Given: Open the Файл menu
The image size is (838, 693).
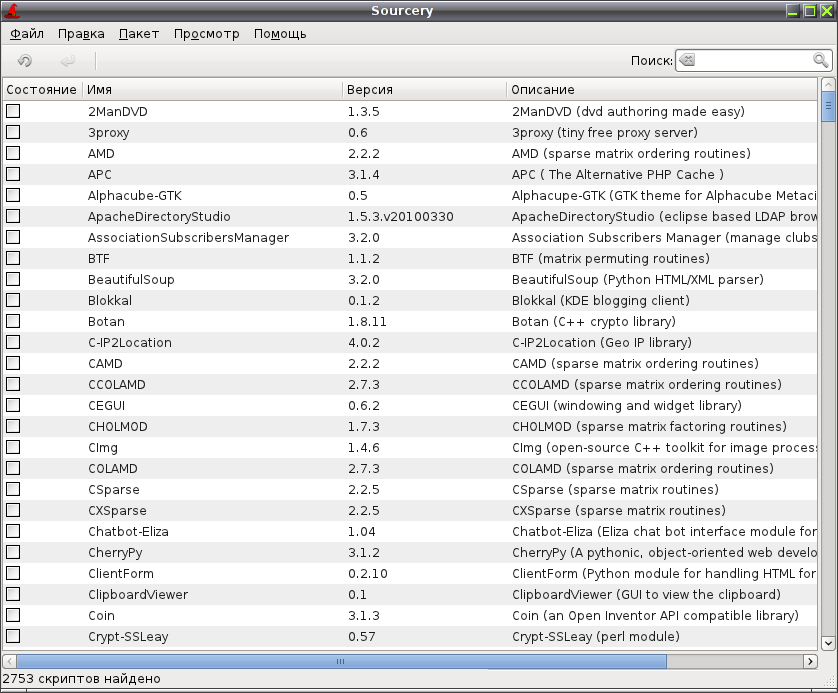Looking at the screenshot, I should 27,34.
